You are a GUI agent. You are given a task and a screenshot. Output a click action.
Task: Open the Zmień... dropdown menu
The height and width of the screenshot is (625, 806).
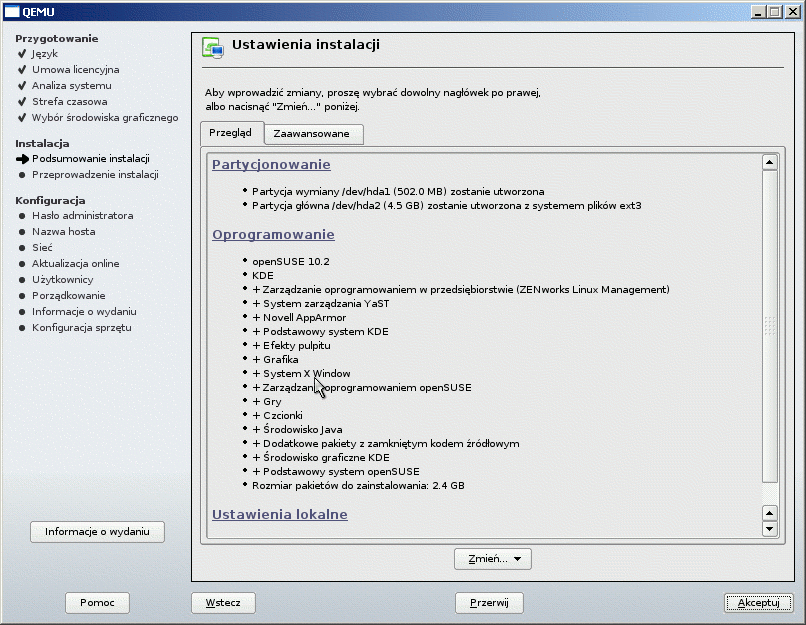click(492, 558)
